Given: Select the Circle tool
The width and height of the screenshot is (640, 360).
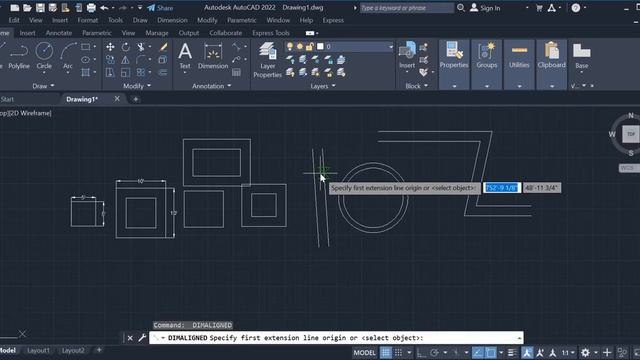Looking at the screenshot, I should coord(44,56).
